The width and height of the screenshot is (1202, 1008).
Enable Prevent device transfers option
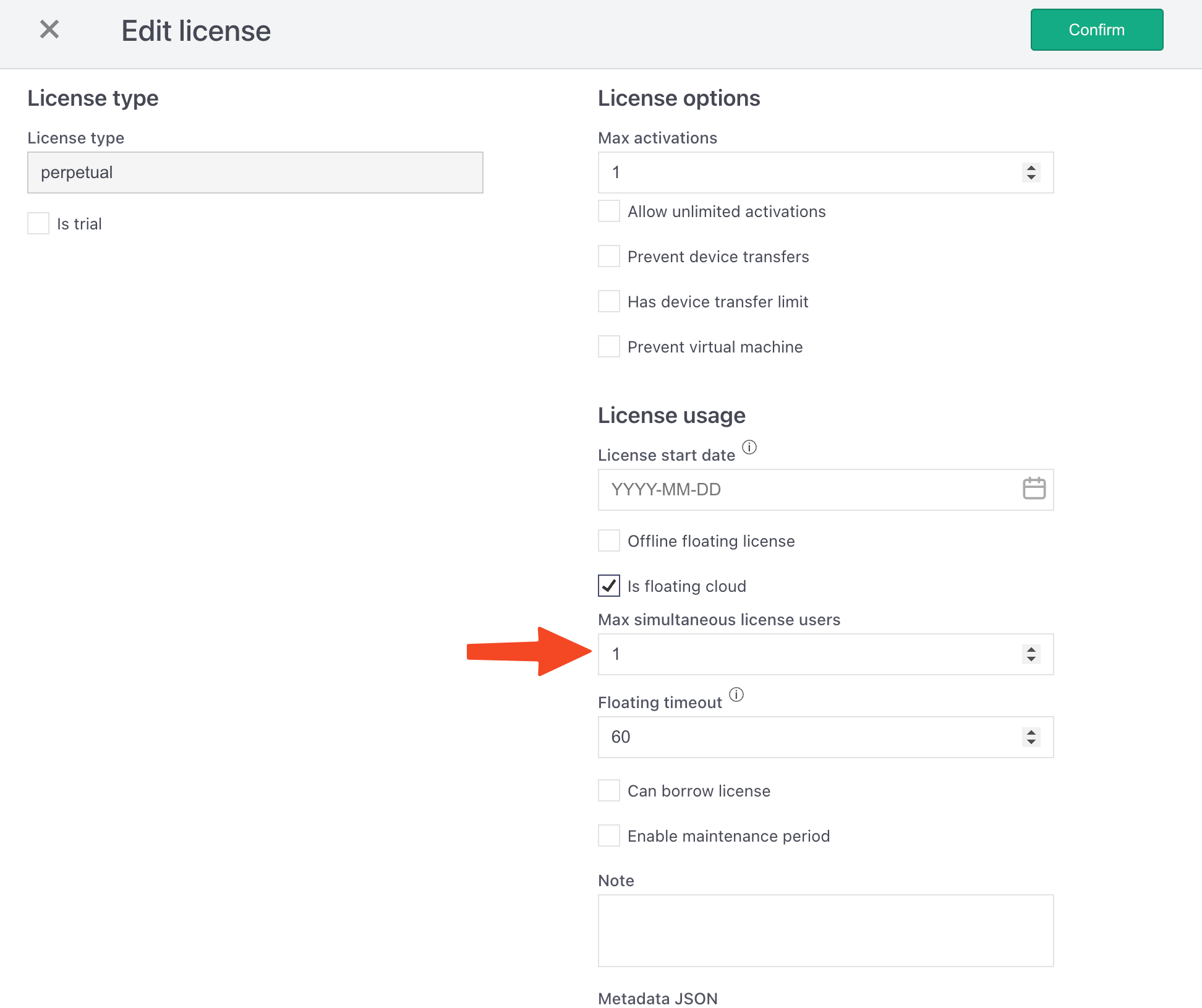609,256
